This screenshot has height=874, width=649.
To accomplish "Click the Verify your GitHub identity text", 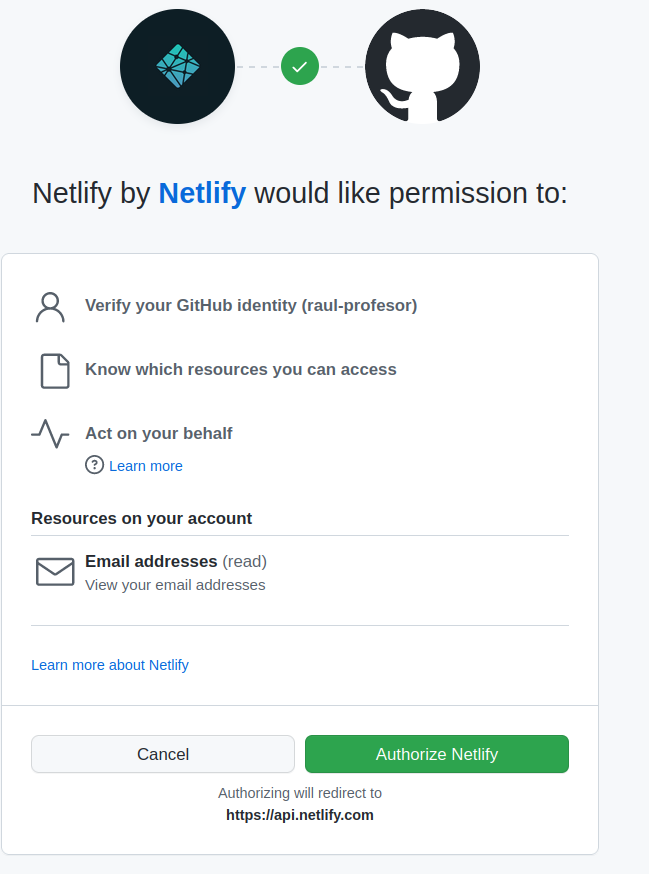I will (251, 306).
